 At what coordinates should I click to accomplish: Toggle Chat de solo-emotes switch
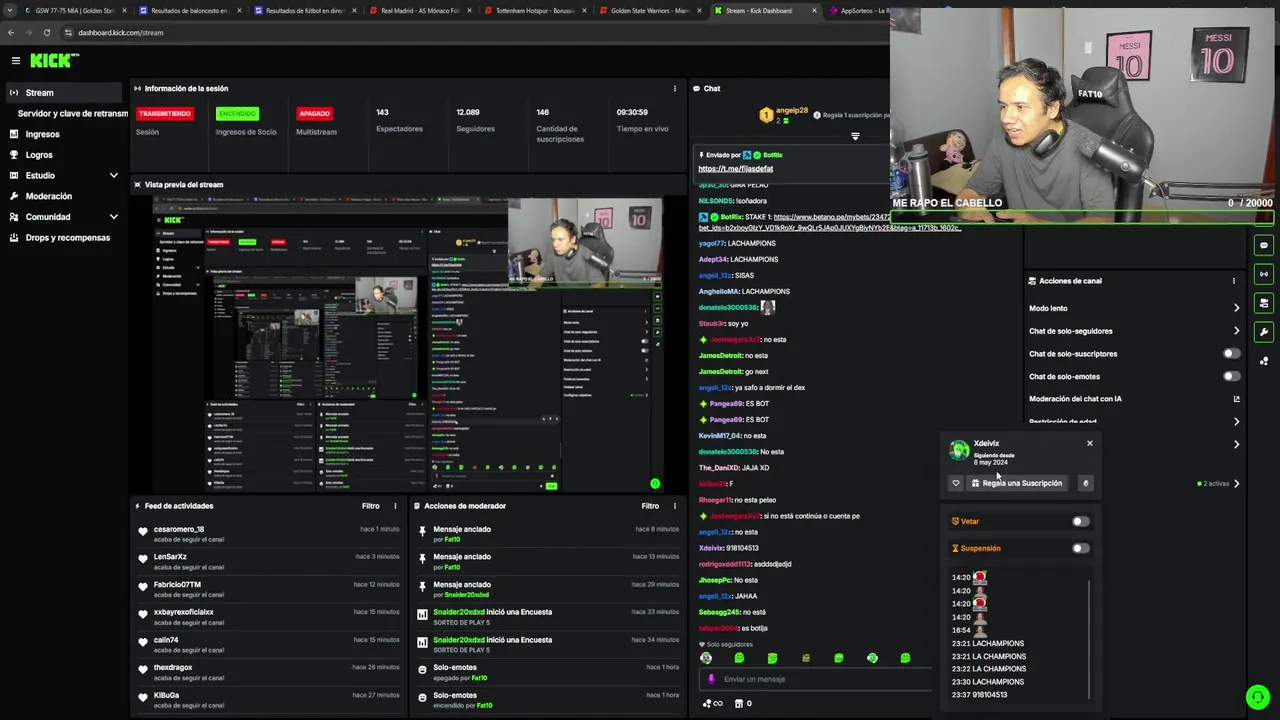click(1232, 376)
